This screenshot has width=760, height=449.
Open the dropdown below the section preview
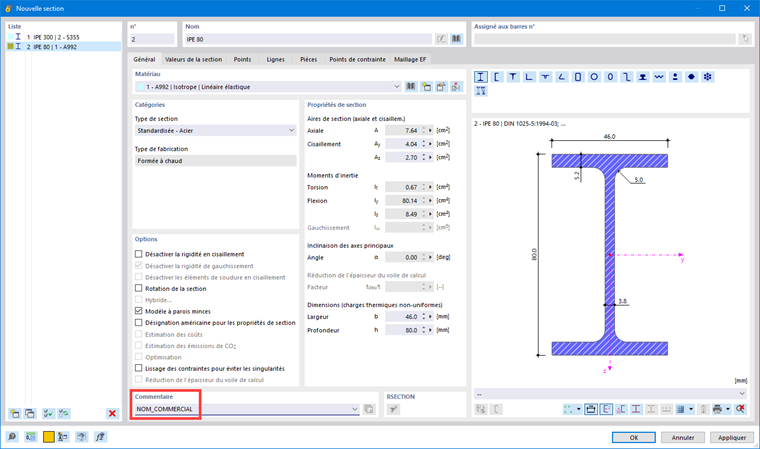tap(742, 394)
